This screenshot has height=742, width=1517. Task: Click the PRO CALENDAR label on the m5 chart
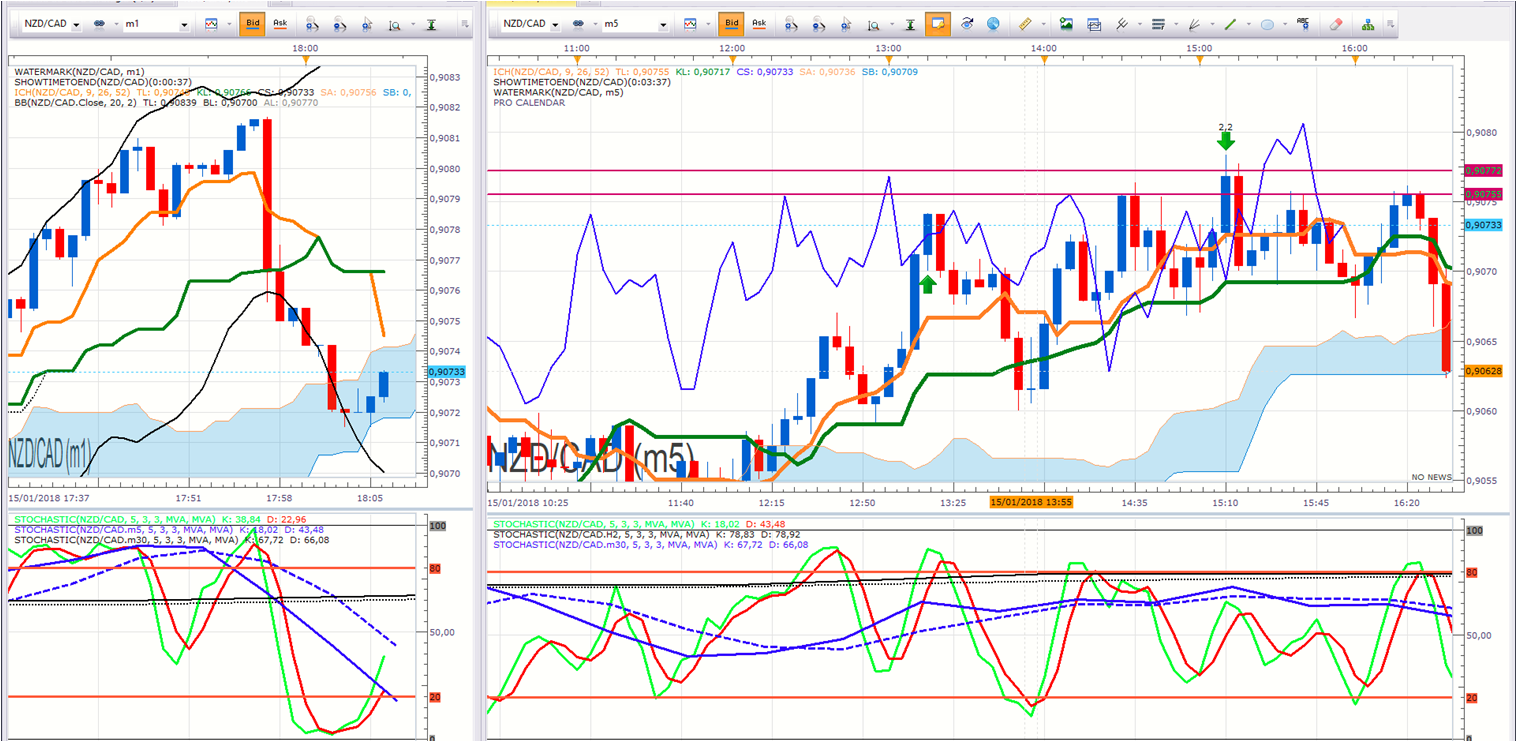529,102
